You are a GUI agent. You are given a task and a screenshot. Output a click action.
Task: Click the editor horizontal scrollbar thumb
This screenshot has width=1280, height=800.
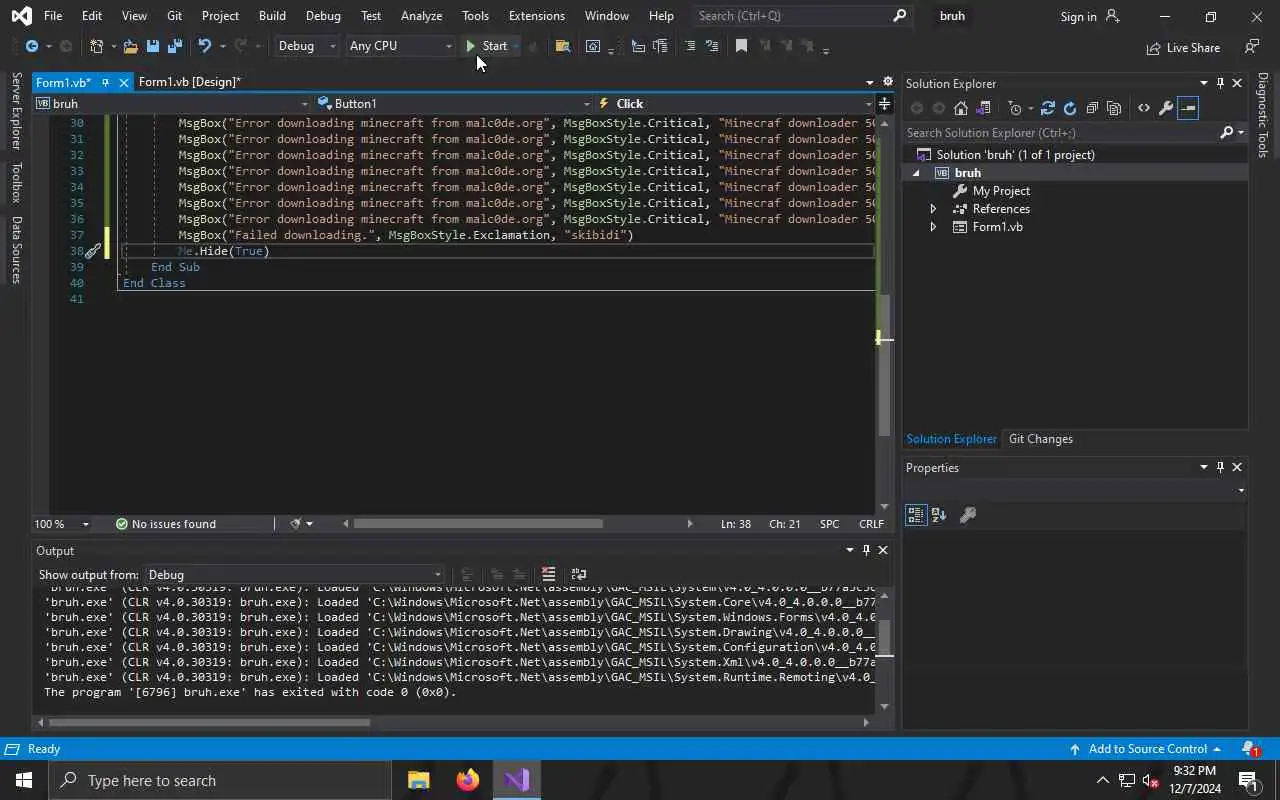pyautogui.click(x=478, y=523)
